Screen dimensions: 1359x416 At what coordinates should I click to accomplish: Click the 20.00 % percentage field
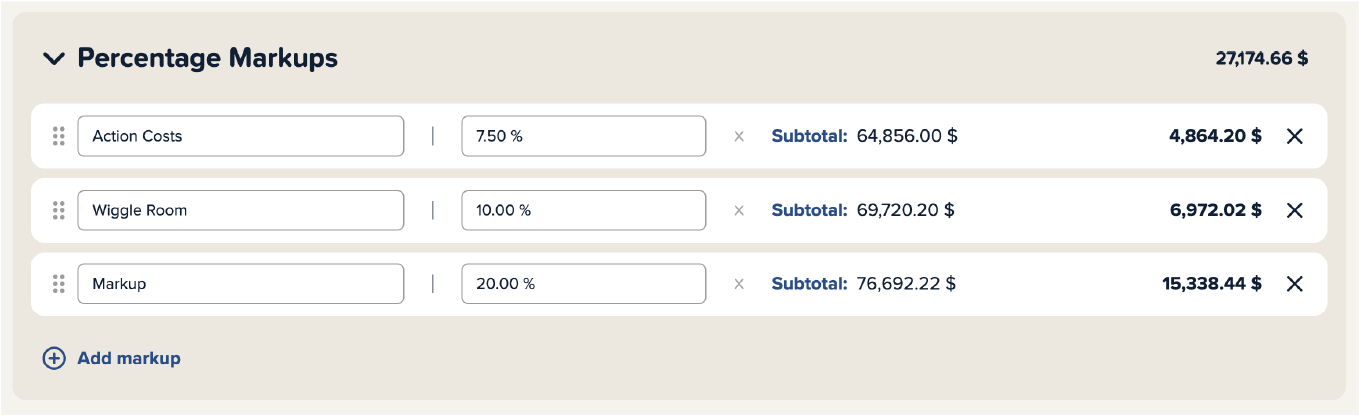click(583, 284)
